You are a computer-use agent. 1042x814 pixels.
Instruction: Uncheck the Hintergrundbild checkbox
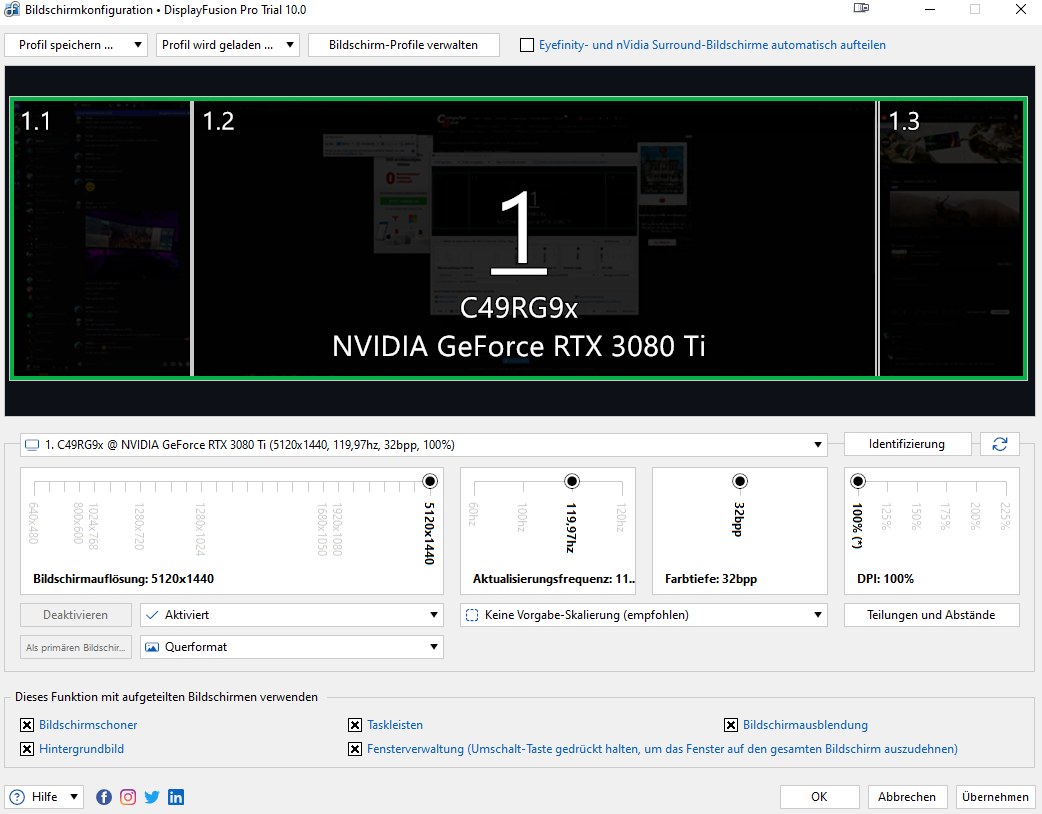tap(27, 749)
